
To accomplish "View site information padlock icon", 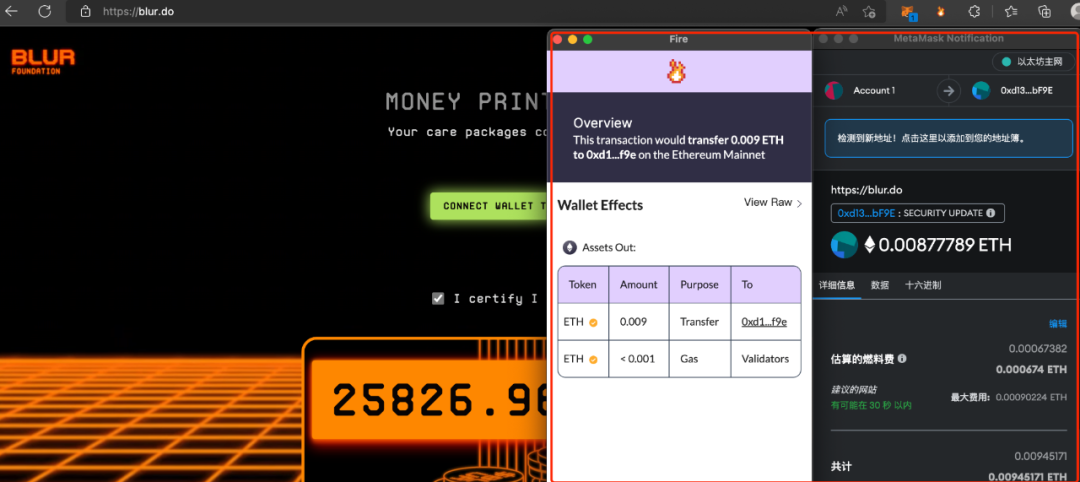I will [x=85, y=11].
